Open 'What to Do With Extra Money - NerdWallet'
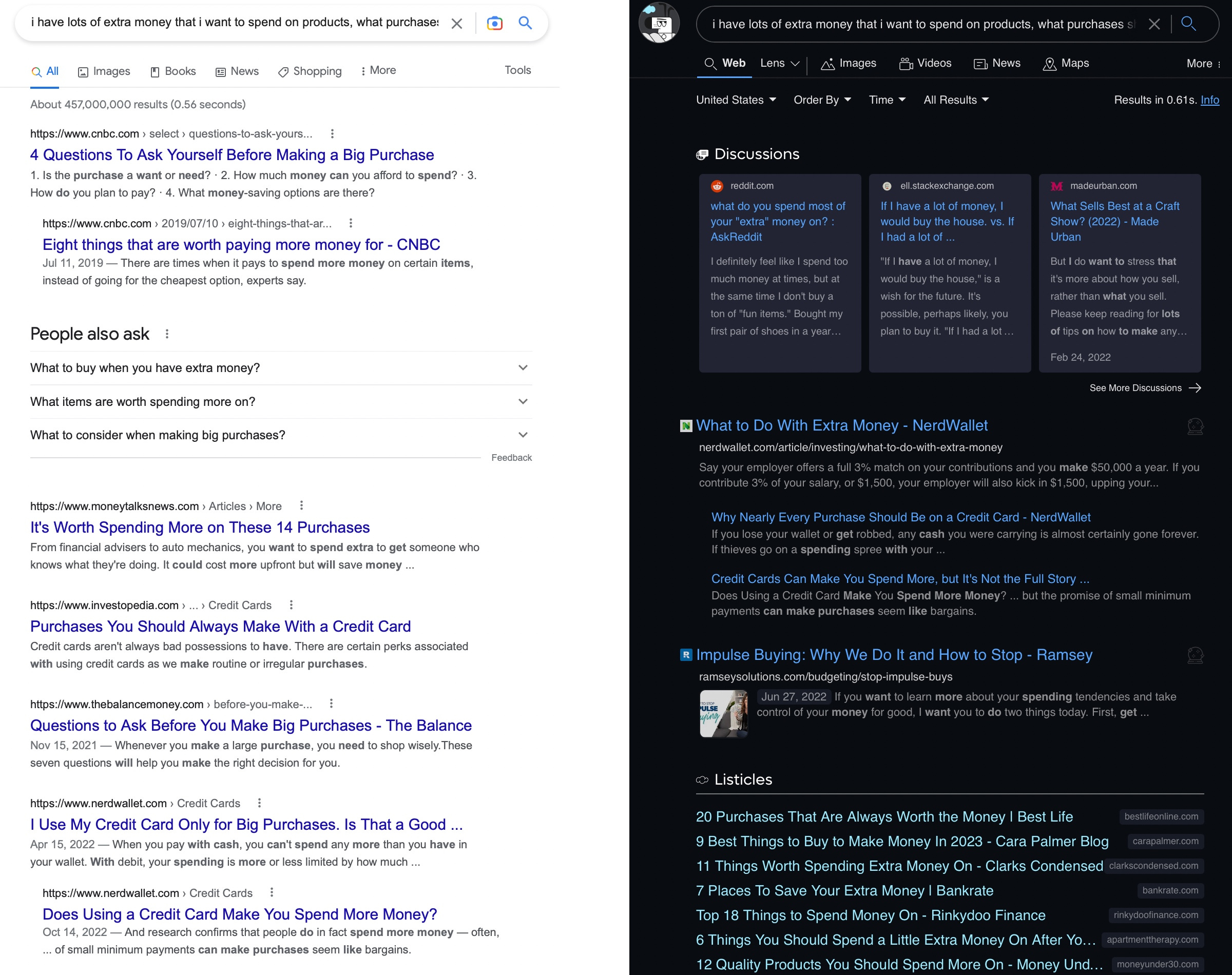Viewport: 1232px width, 975px height. pyautogui.click(x=841, y=426)
